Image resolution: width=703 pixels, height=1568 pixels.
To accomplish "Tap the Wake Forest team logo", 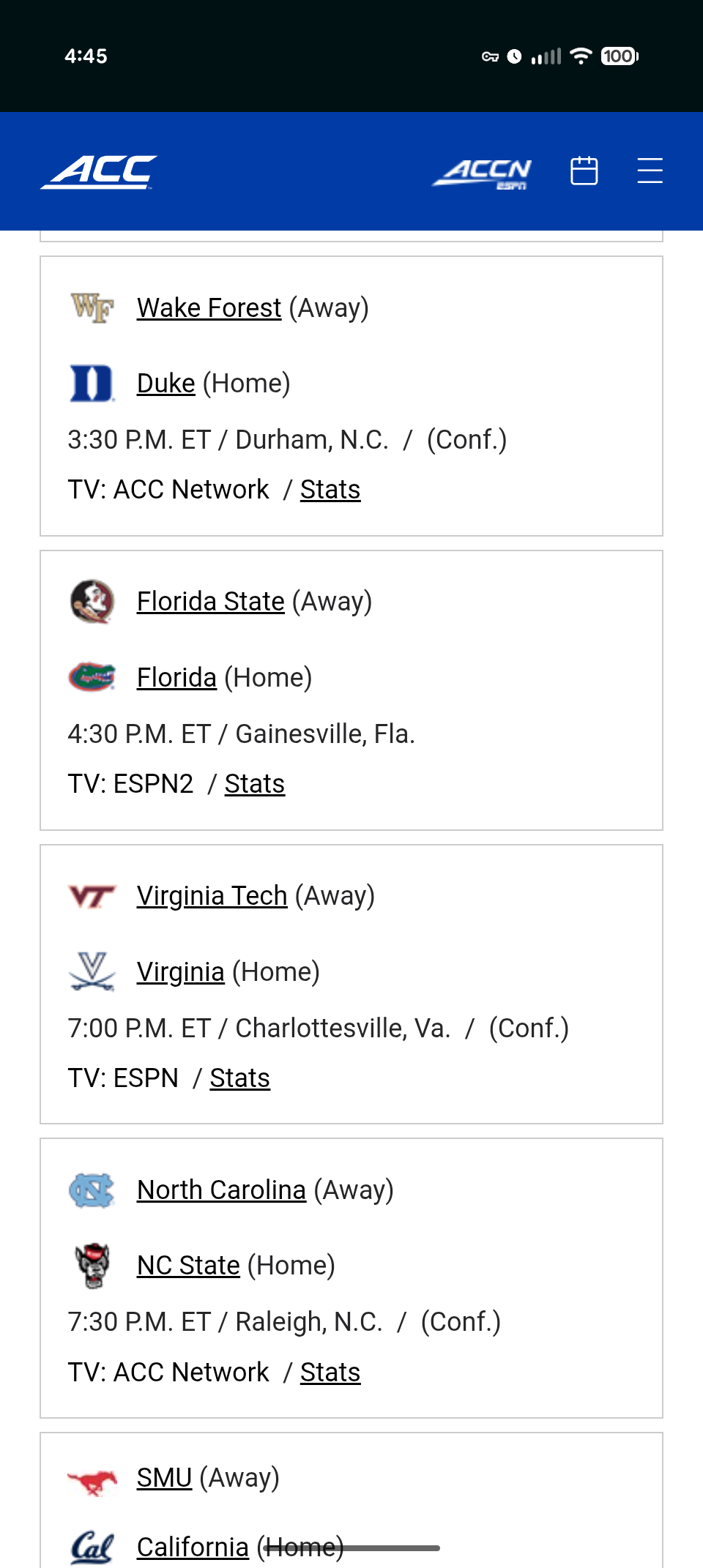I will pos(92,307).
